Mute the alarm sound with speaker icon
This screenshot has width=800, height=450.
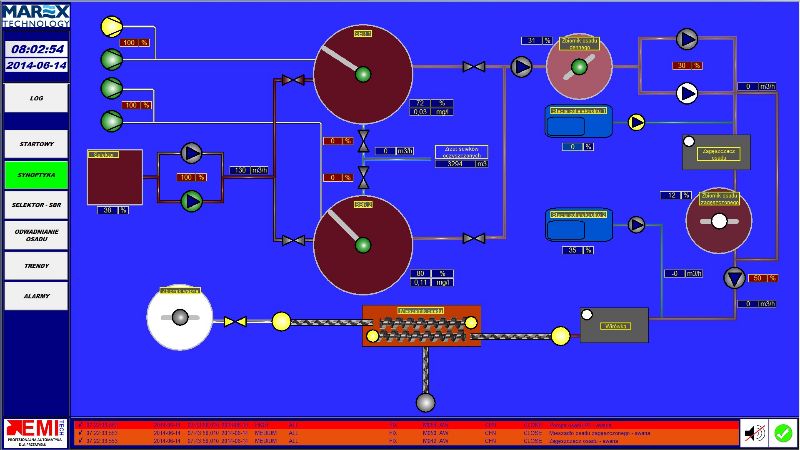755,433
